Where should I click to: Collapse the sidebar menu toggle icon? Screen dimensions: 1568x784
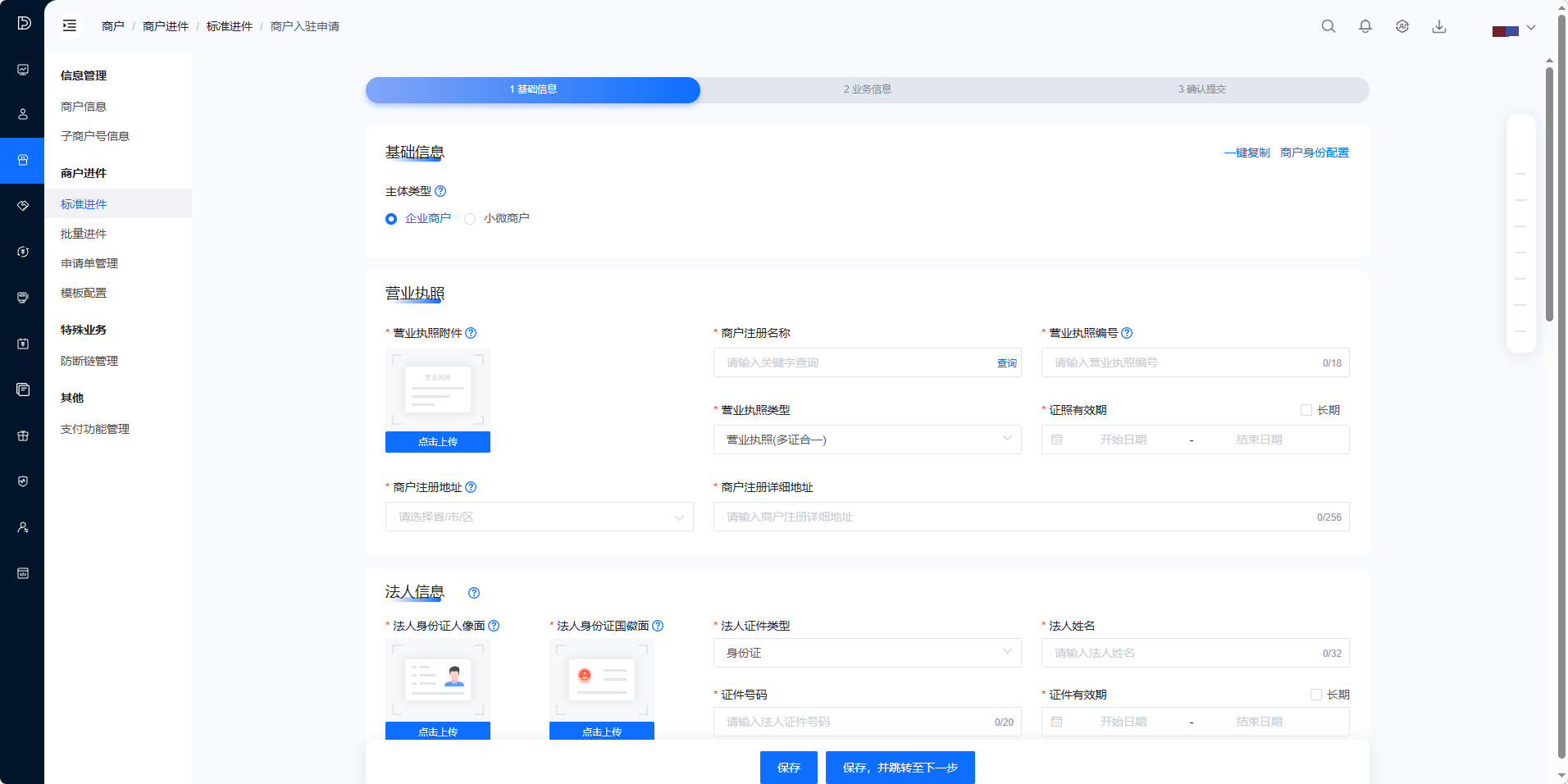(x=70, y=26)
